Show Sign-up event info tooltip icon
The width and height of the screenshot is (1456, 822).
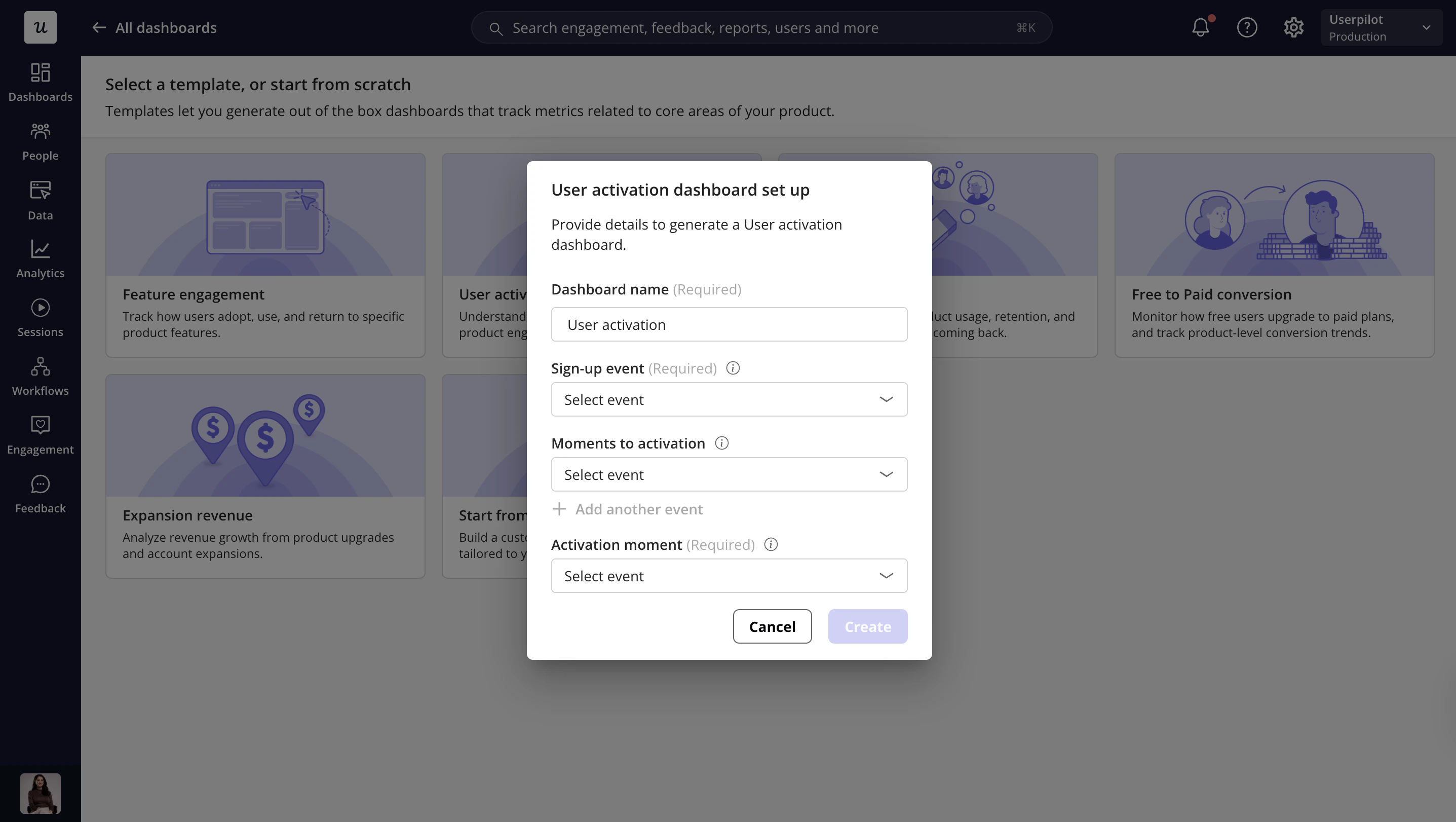coord(733,368)
